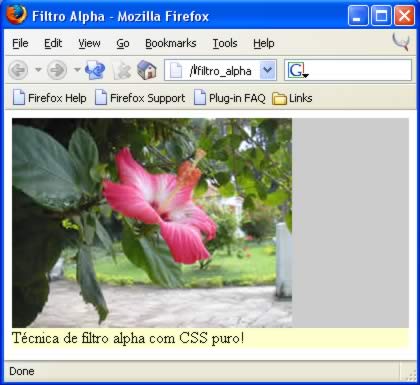
Task: Close the Firefox window
Action: tap(404, 16)
